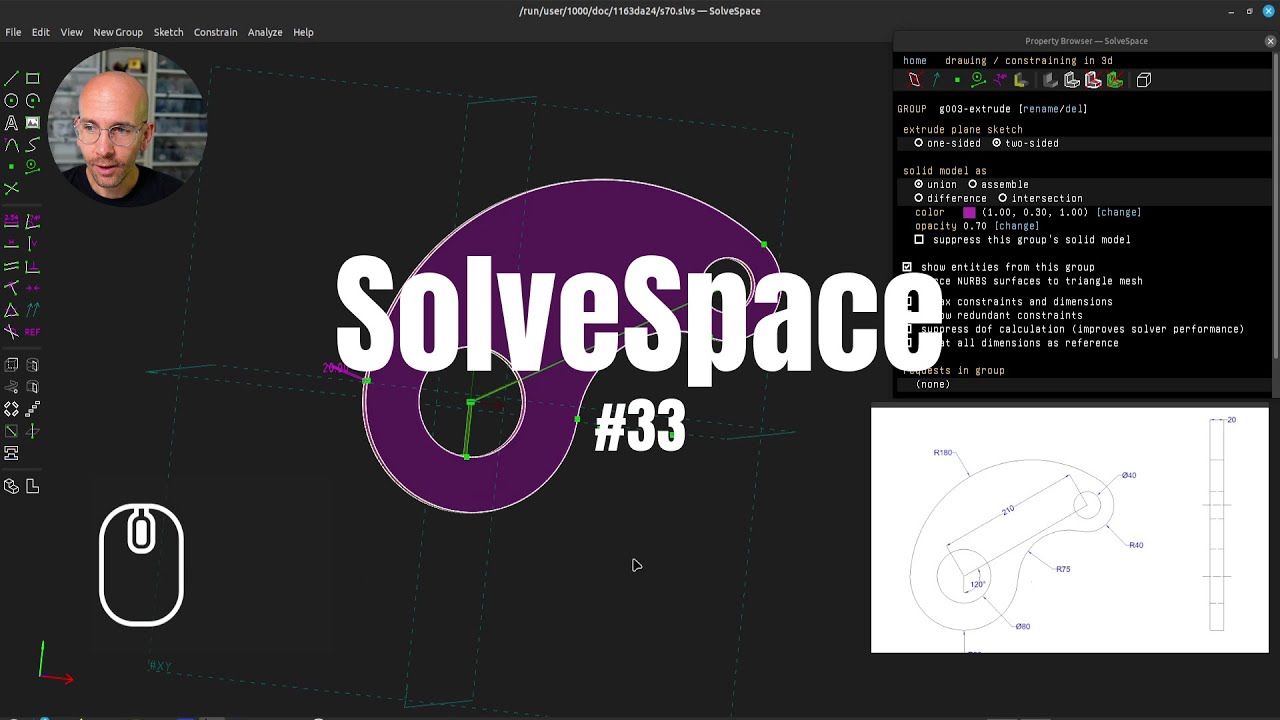This screenshot has height=720, width=1280.
Task: Create new extrude group
Action: pyautogui.click(x=11, y=365)
